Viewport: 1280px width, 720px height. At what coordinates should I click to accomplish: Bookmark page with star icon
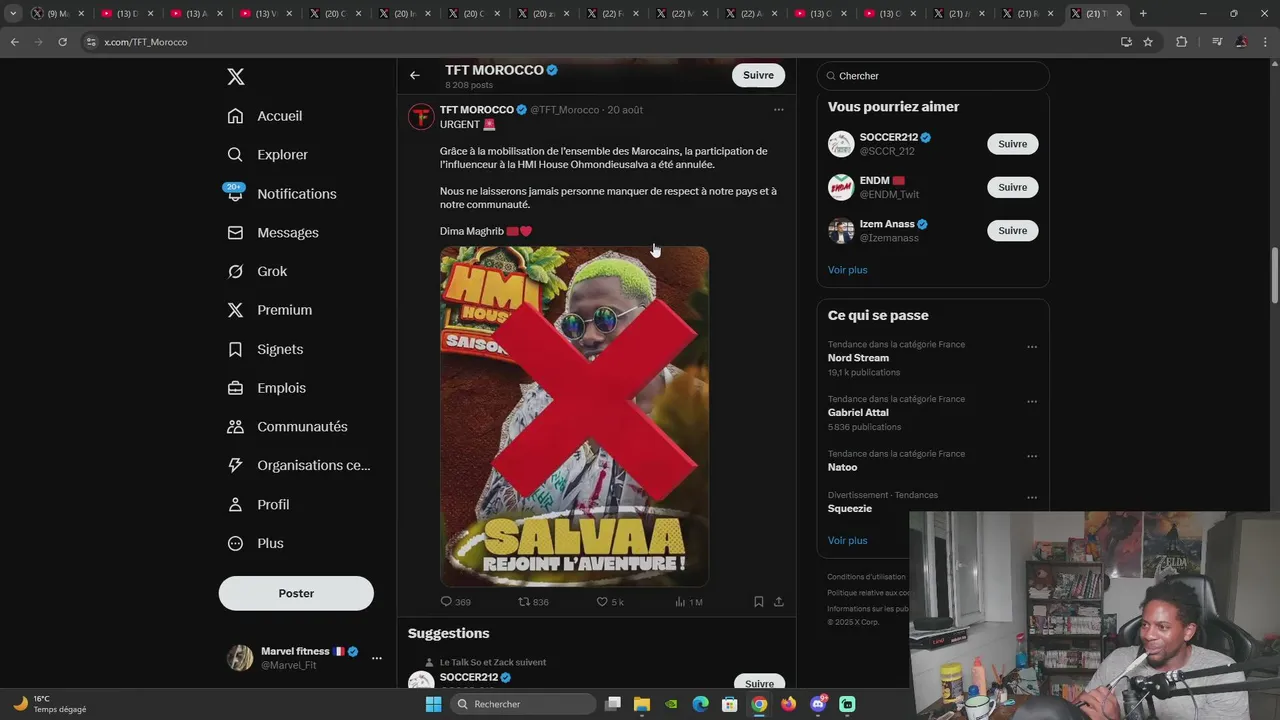(1148, 42)
